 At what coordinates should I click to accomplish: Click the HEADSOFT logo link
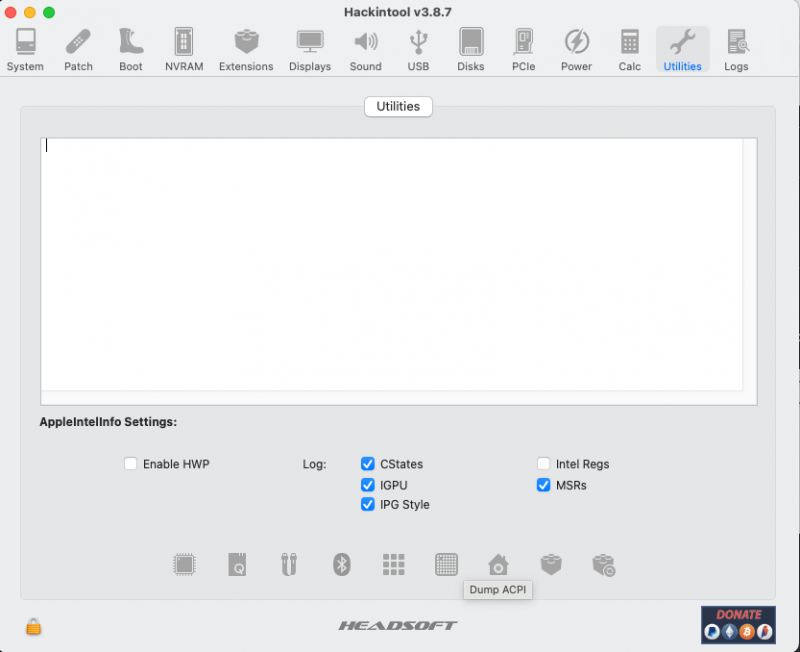398,625
